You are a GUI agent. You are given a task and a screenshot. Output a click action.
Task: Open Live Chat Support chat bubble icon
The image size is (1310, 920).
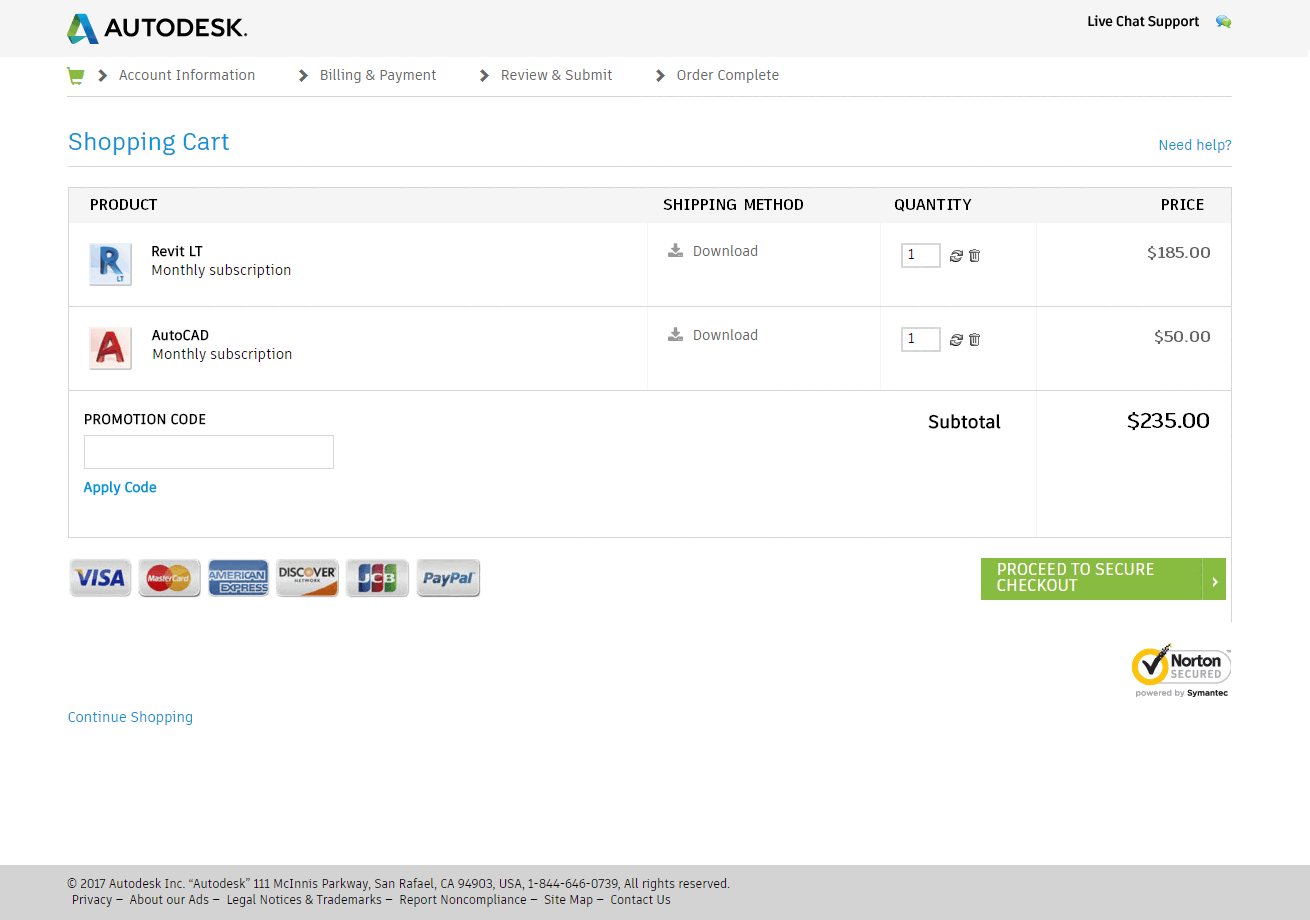(1223, 22)
